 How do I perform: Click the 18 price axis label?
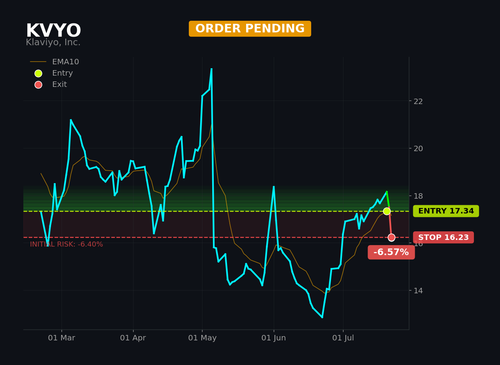tap(418, 196)
